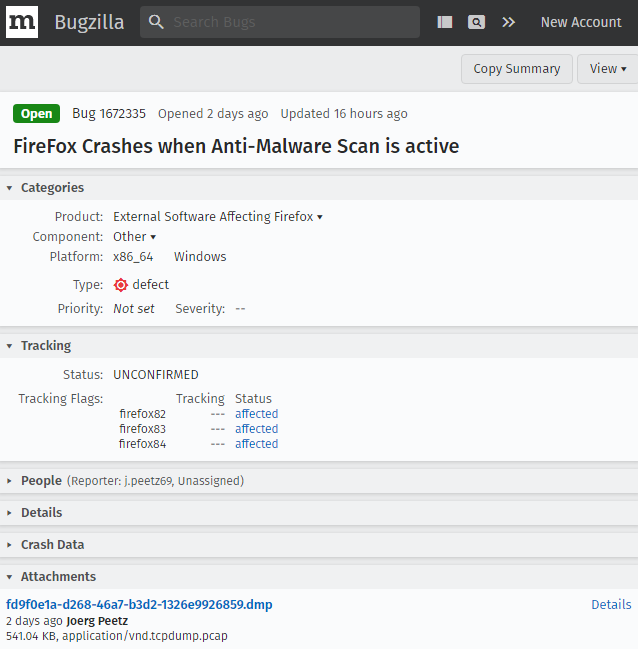Open the View dropdown menu

pos(608,69)
